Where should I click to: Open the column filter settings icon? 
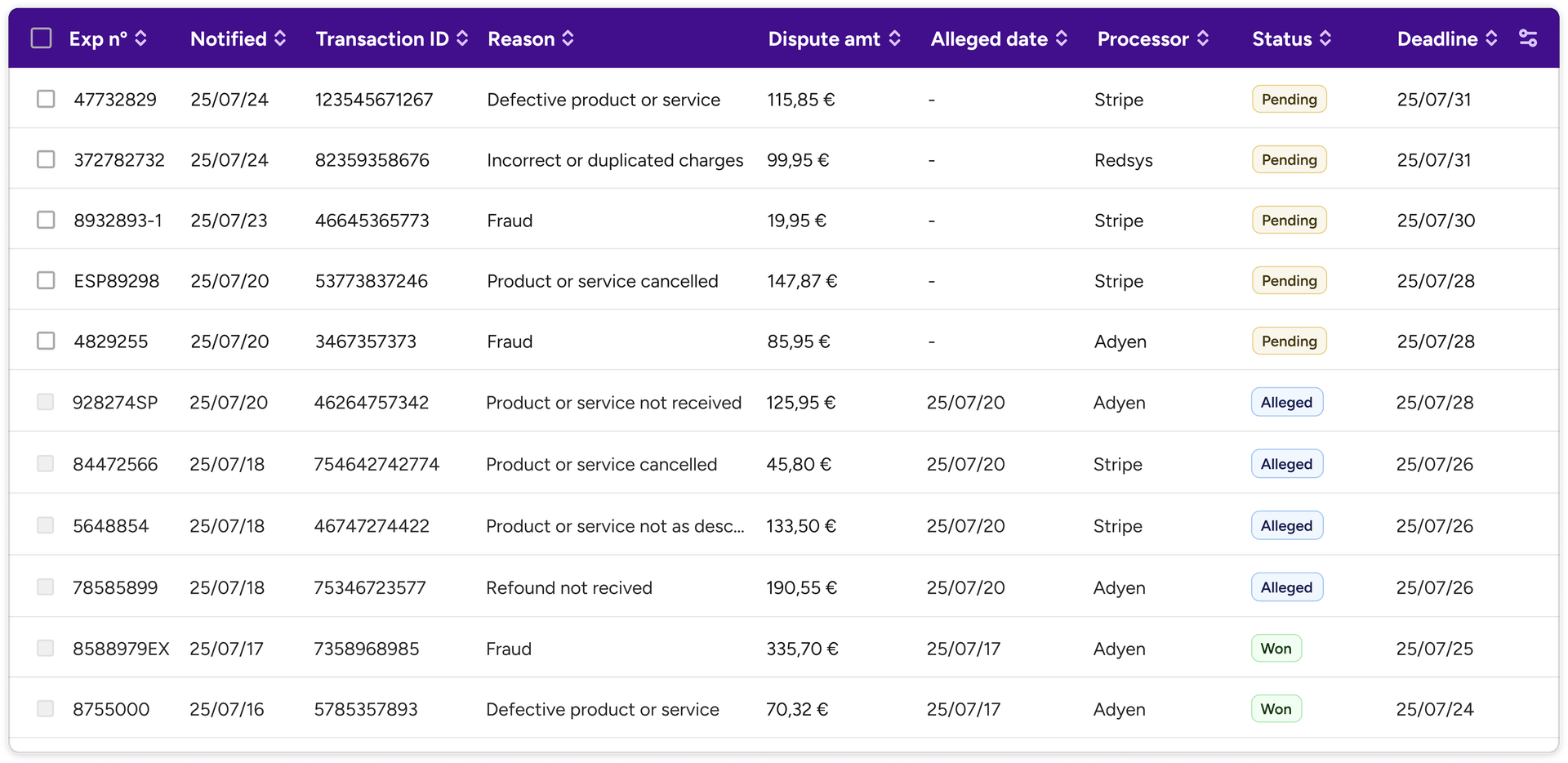coord(1527,38)
